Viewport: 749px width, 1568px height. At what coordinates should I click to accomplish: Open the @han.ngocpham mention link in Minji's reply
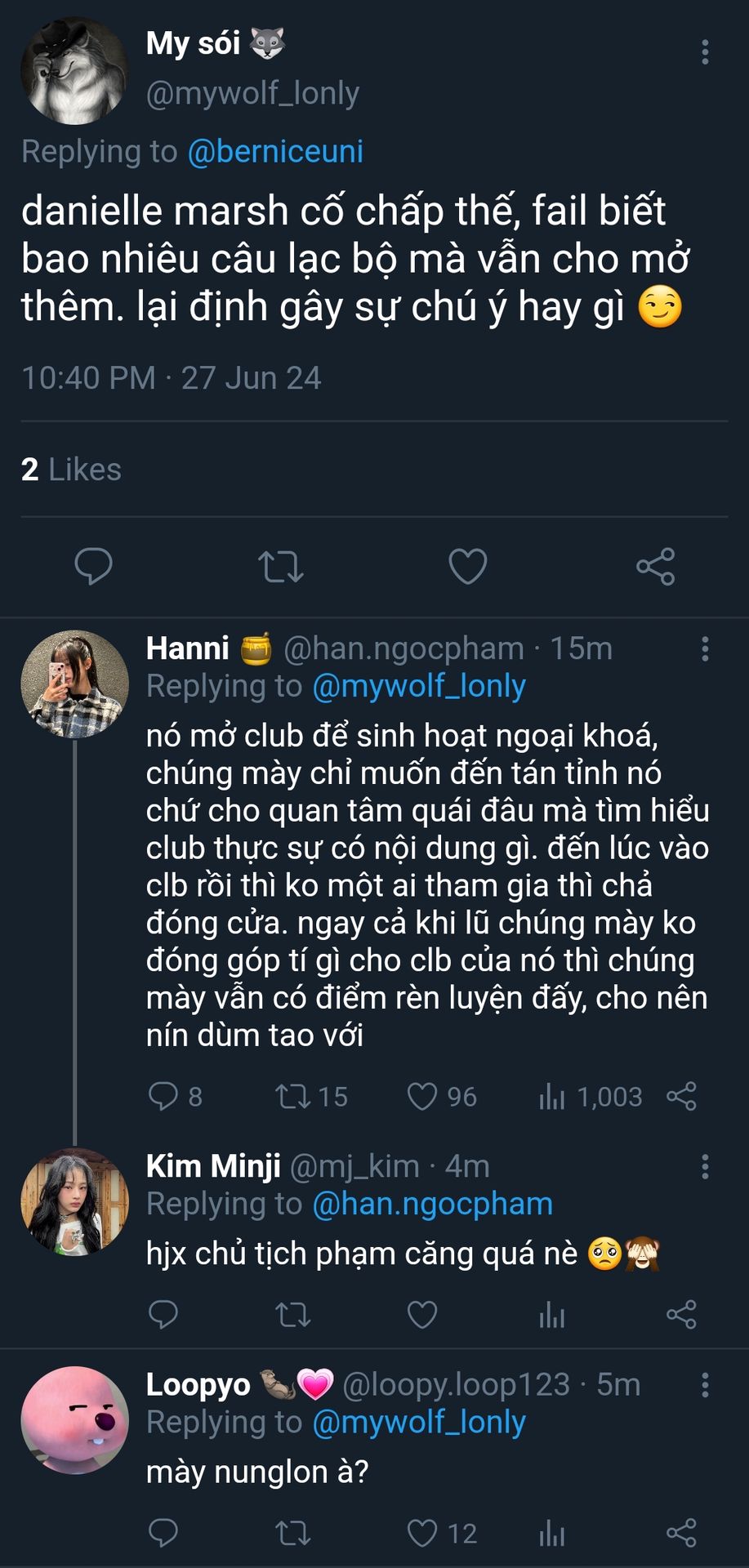432,1204
